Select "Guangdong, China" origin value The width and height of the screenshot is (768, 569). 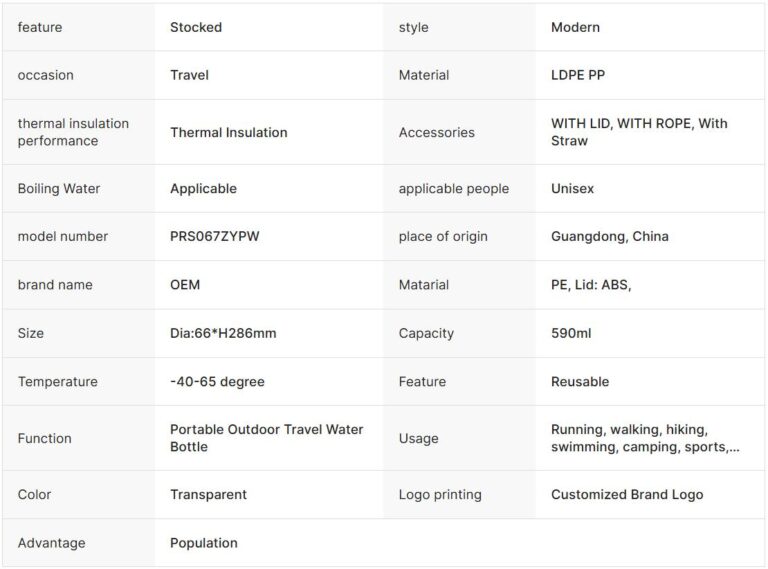610,236
